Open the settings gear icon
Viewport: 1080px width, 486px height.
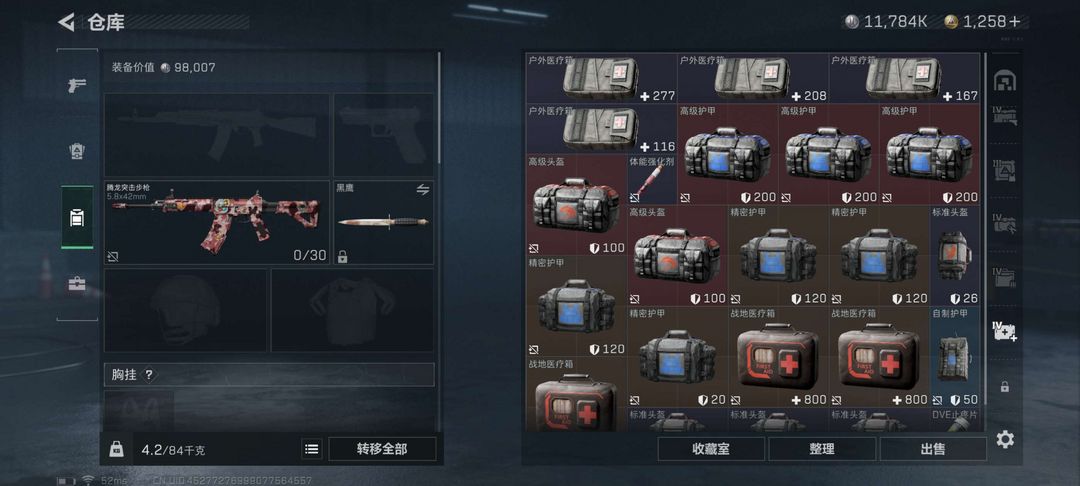(x=1005, y=439)
